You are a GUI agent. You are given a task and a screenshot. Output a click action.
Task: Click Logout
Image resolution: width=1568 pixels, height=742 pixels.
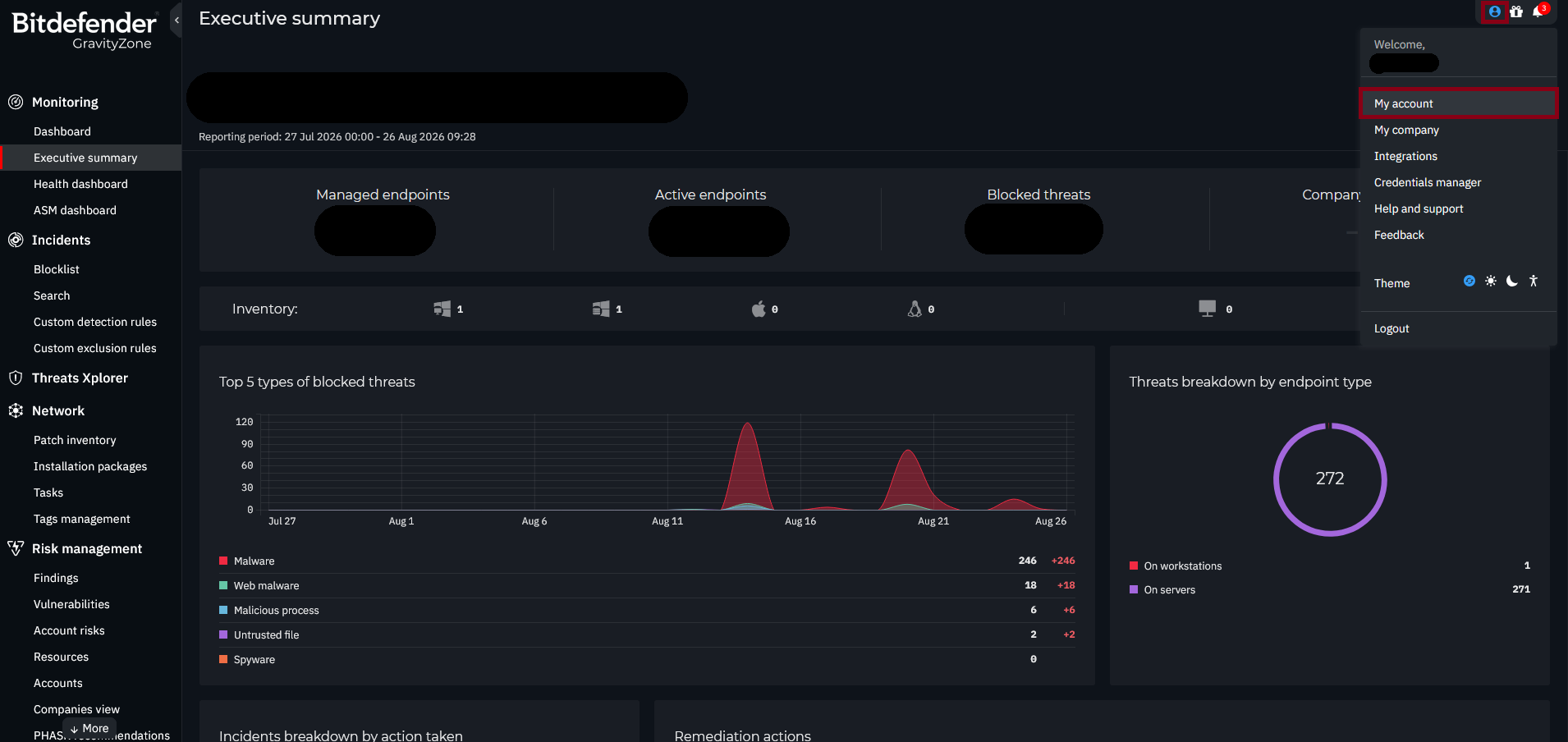click(1459, 328)
